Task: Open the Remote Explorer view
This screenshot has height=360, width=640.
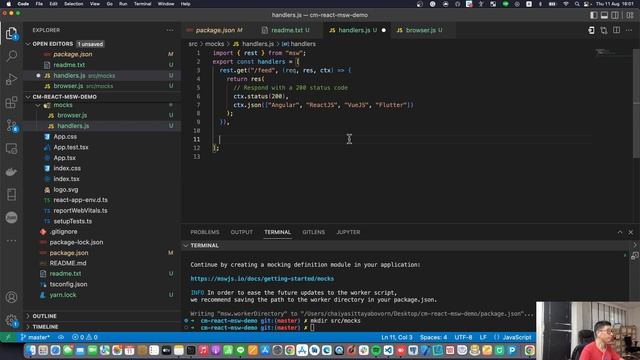Action: [x=11, y=149]
